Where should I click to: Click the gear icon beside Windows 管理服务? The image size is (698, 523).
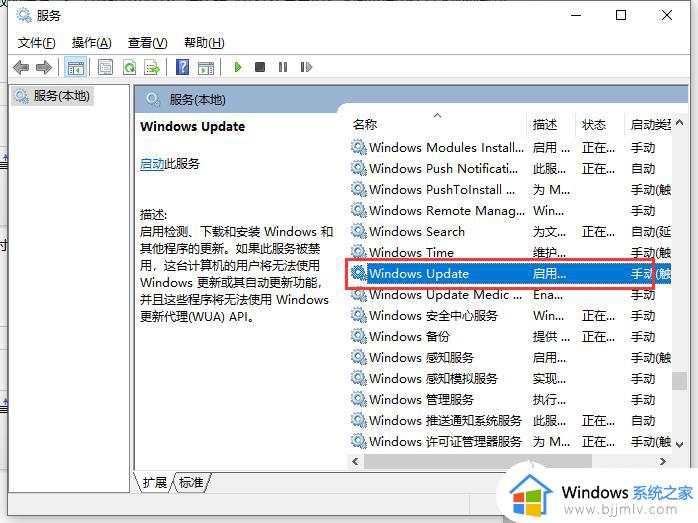coord(358,399)
